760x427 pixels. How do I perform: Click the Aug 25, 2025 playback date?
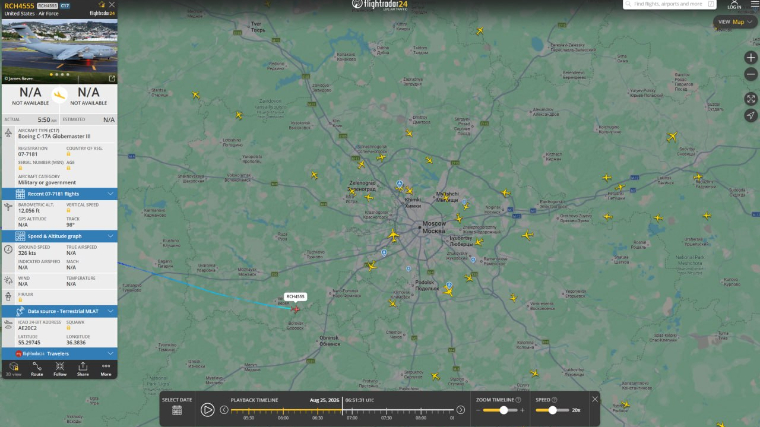click(324, 400)
